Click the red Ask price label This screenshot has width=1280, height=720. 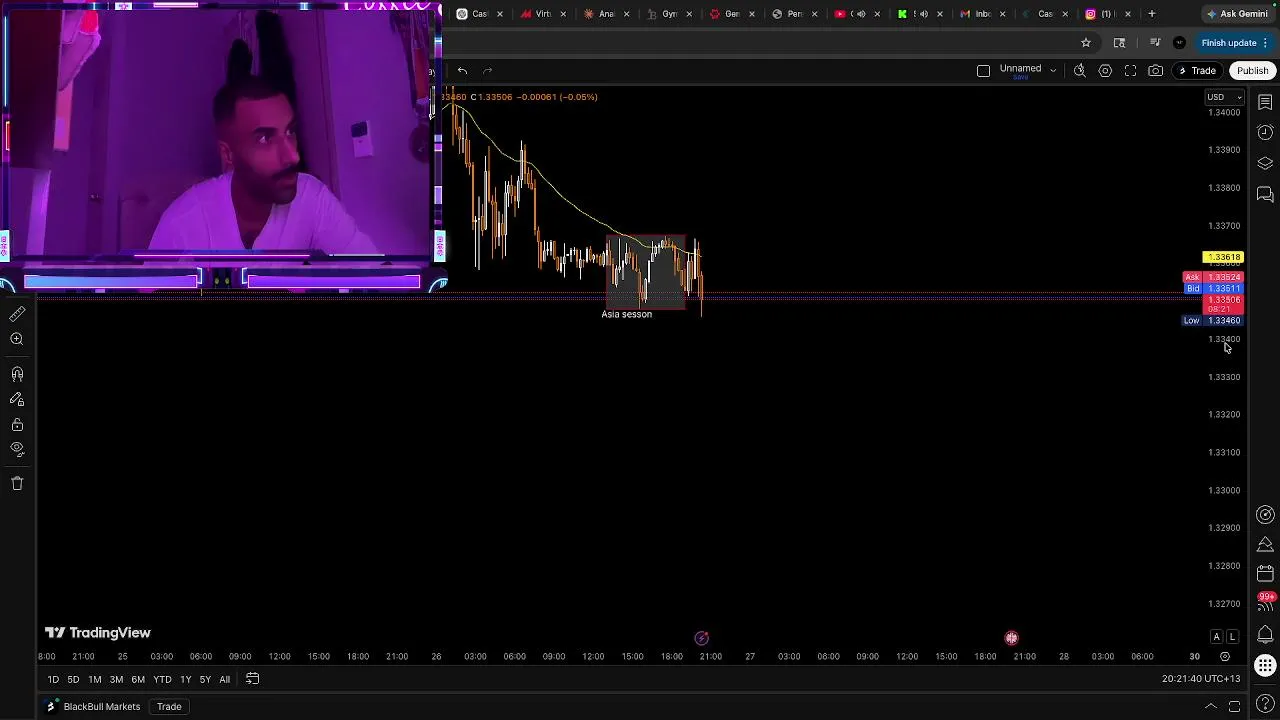click(1213, 277)
